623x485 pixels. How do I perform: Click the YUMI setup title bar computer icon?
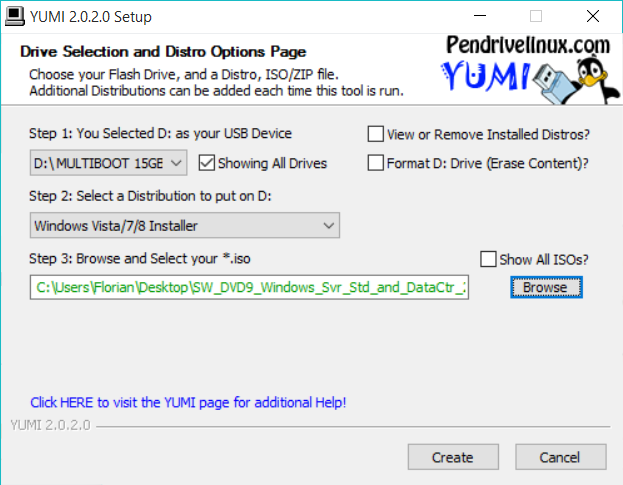click(x=15, y=16)
